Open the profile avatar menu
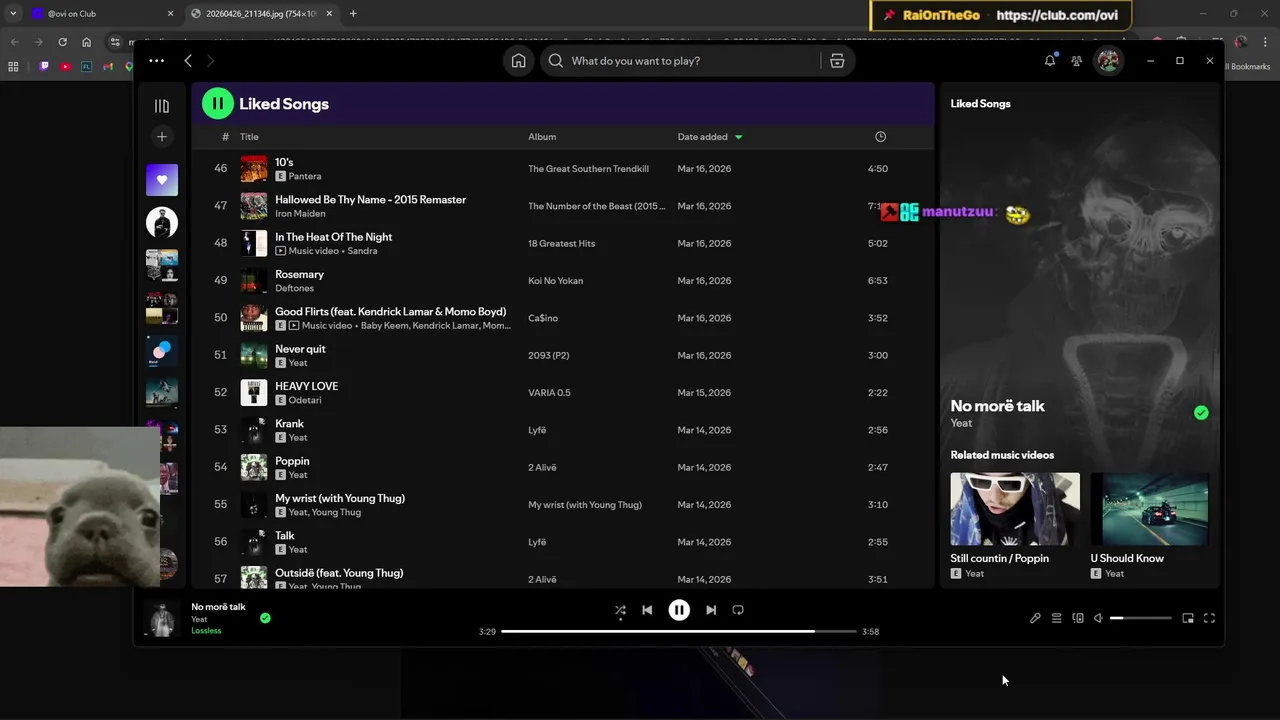Viewport: 1280px width, 720px height. click(1108, 61)
